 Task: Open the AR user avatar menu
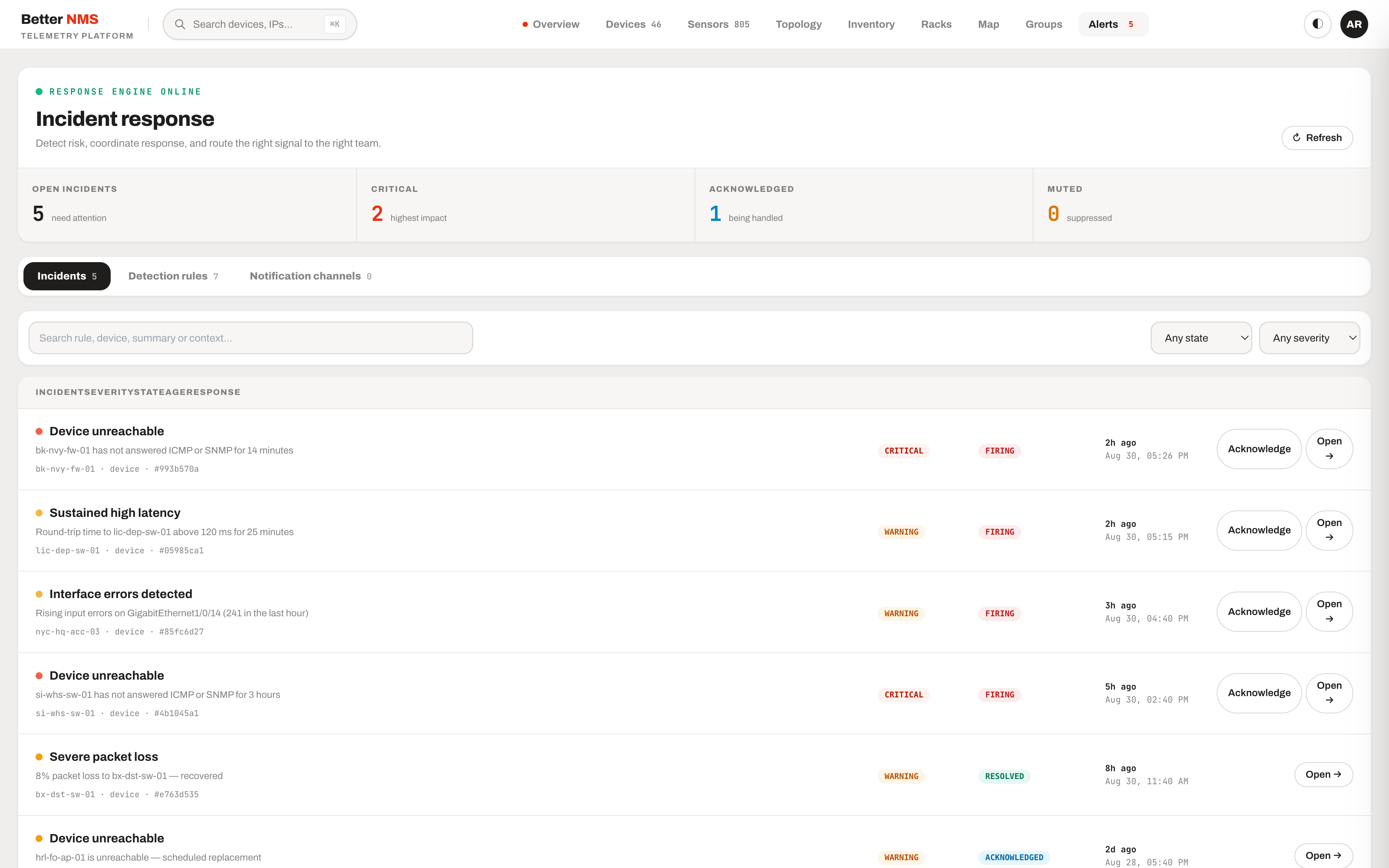pos(1354,24)
